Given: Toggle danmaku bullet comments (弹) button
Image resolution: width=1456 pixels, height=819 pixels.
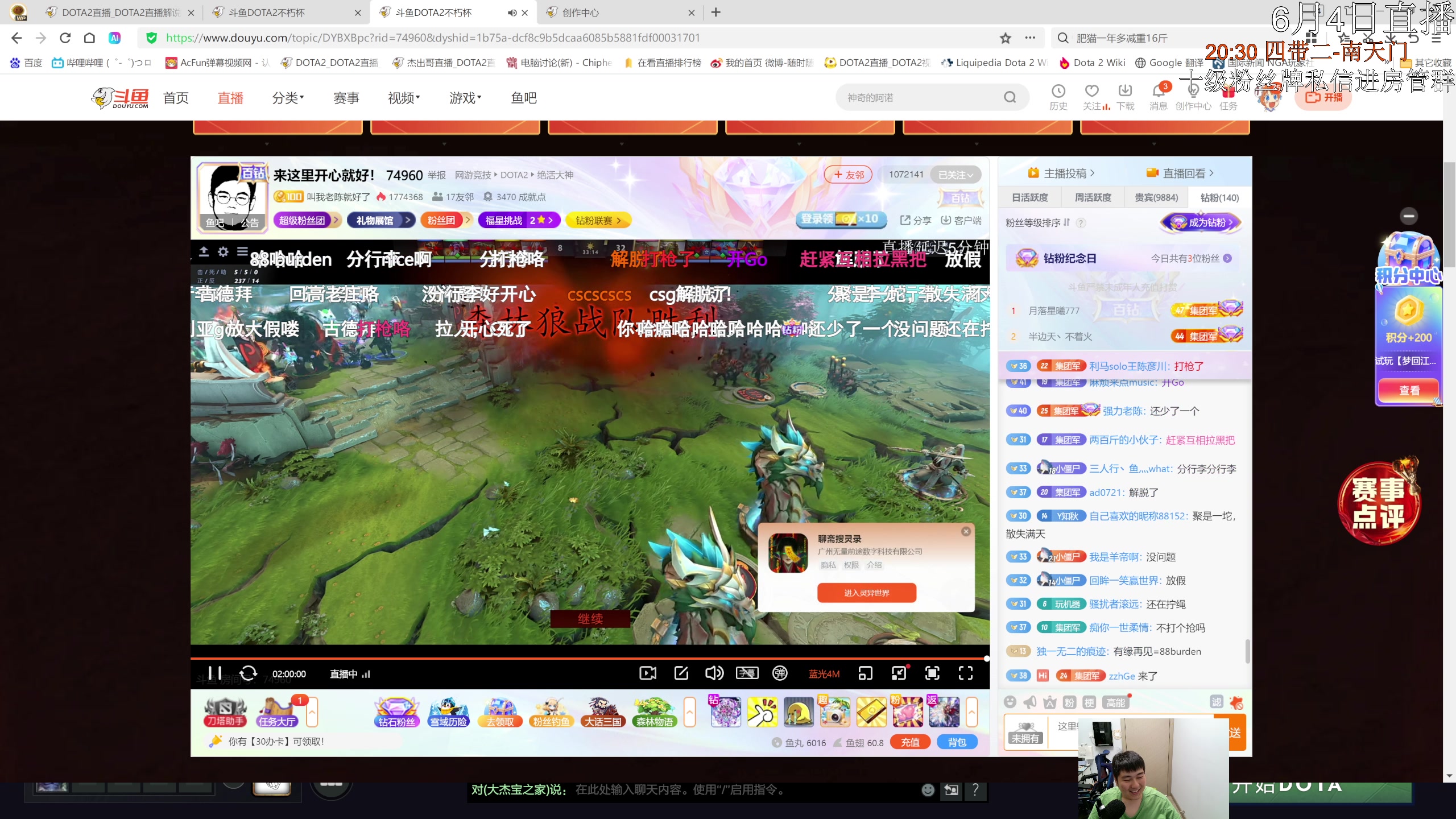Looking at the screenshot, I should 780,673.
